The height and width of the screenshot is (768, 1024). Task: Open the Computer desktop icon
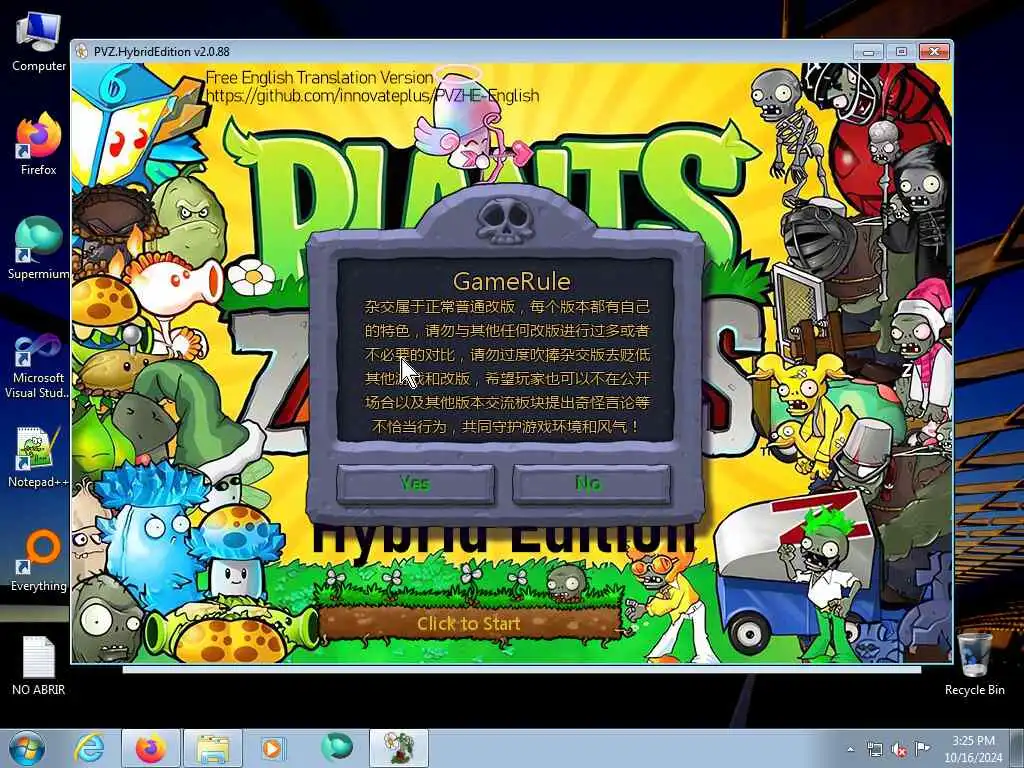point(39,43)
